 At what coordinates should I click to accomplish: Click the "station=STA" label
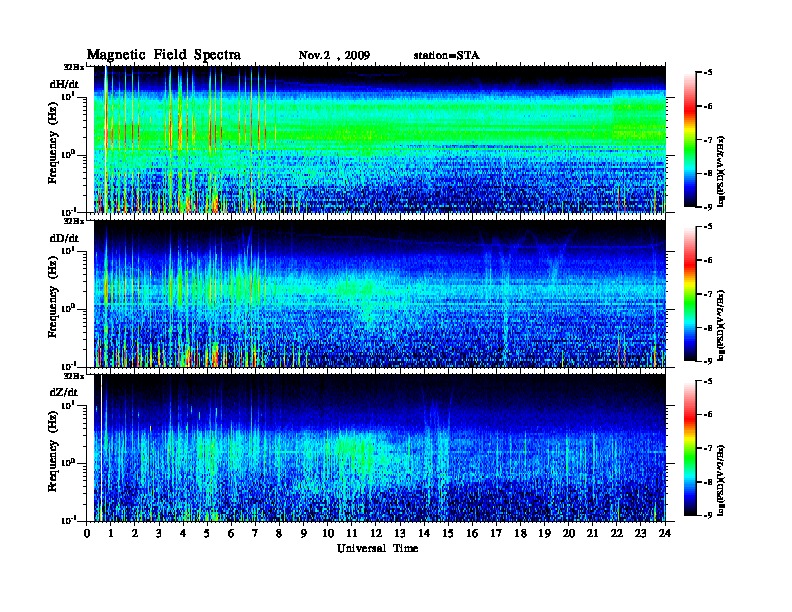click(x=446, y=55)
